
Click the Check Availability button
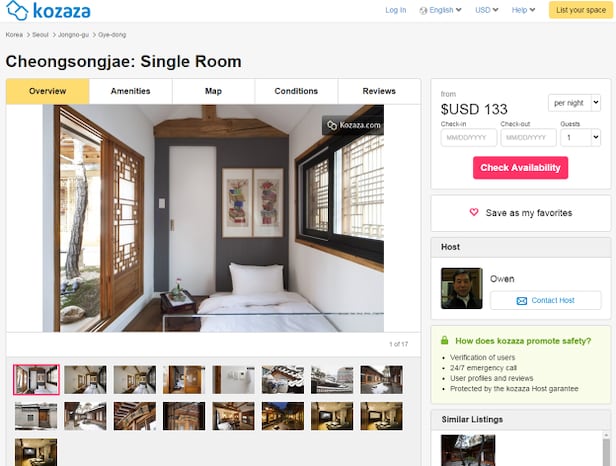click(x=520, y=168)
